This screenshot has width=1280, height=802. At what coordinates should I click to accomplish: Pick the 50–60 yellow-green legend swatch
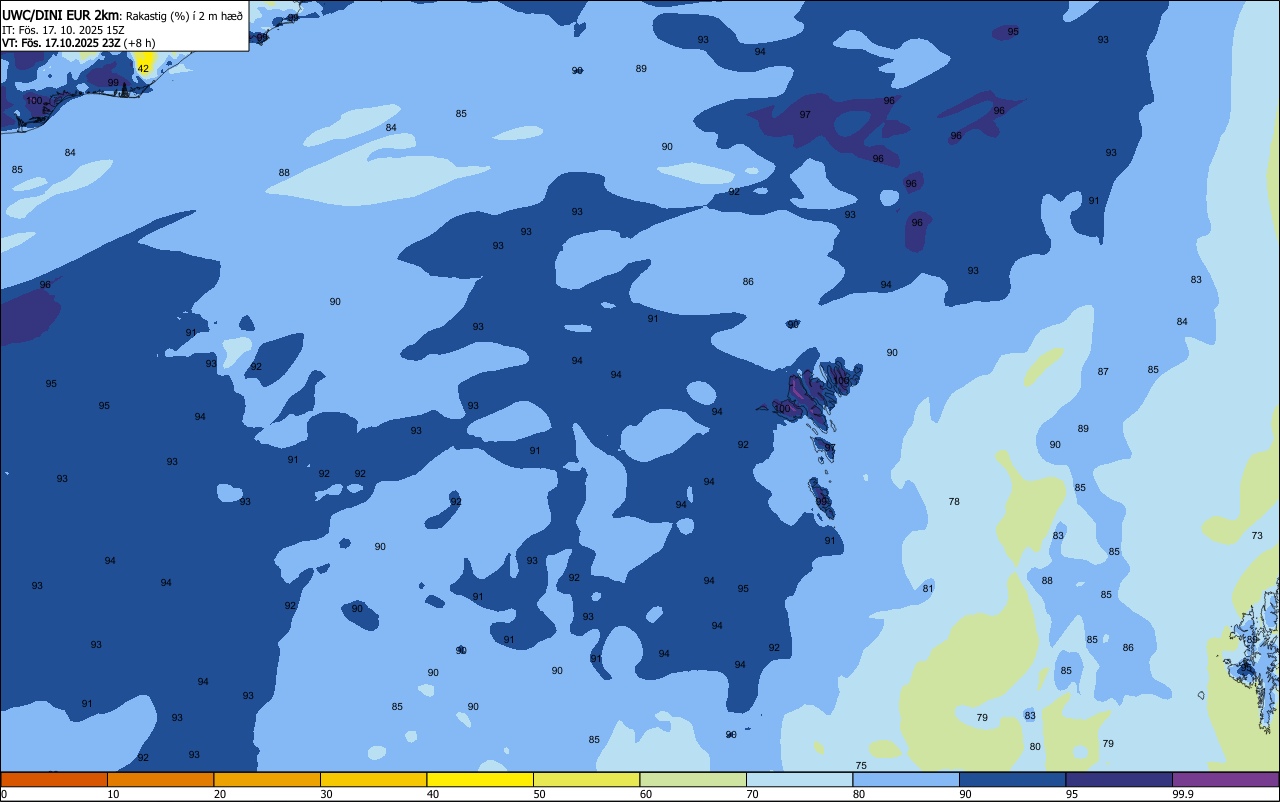(x=586, y=779)
